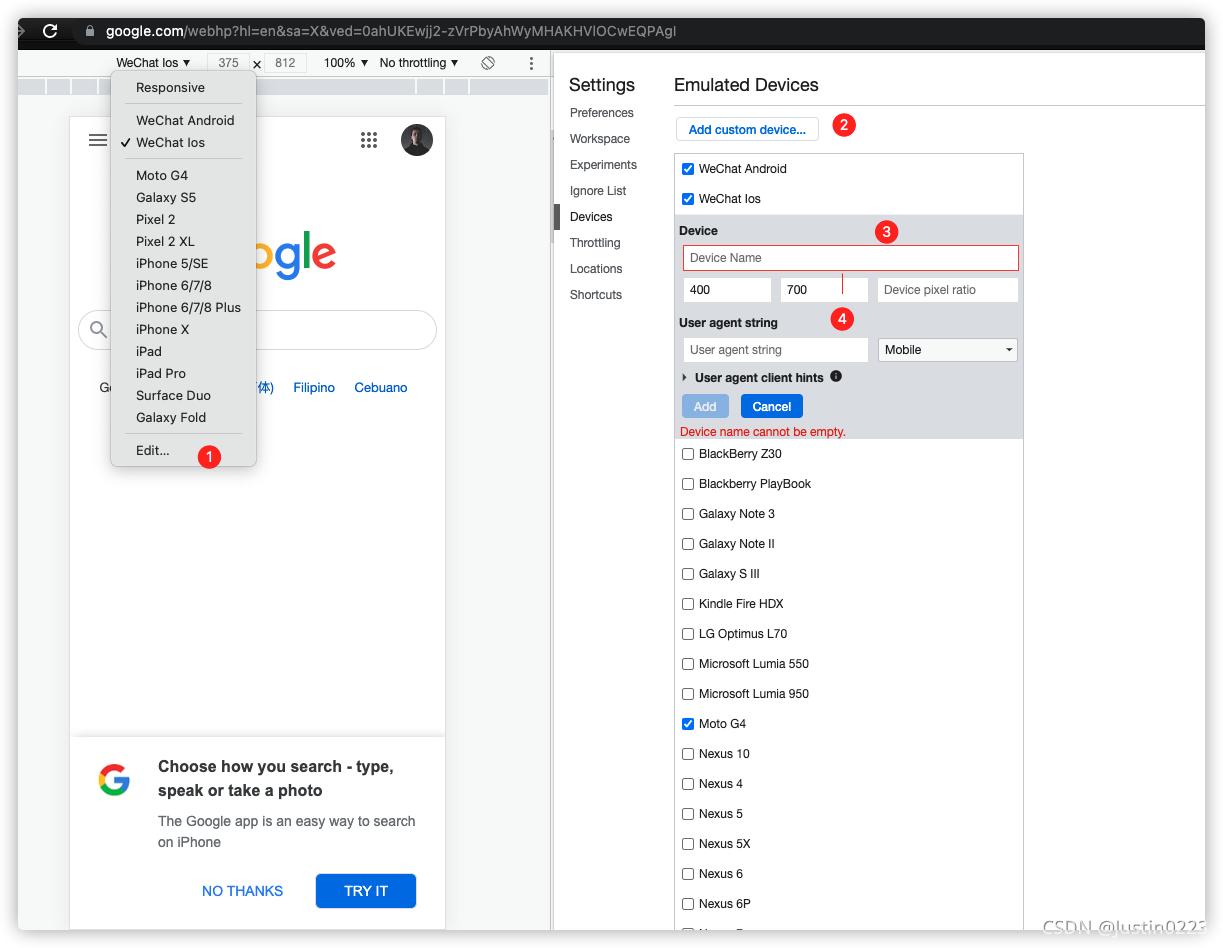Screen dimensions: 1223x948
Task: Open the WeChat Ios device dropdown
Action: (x=153, y=63)
